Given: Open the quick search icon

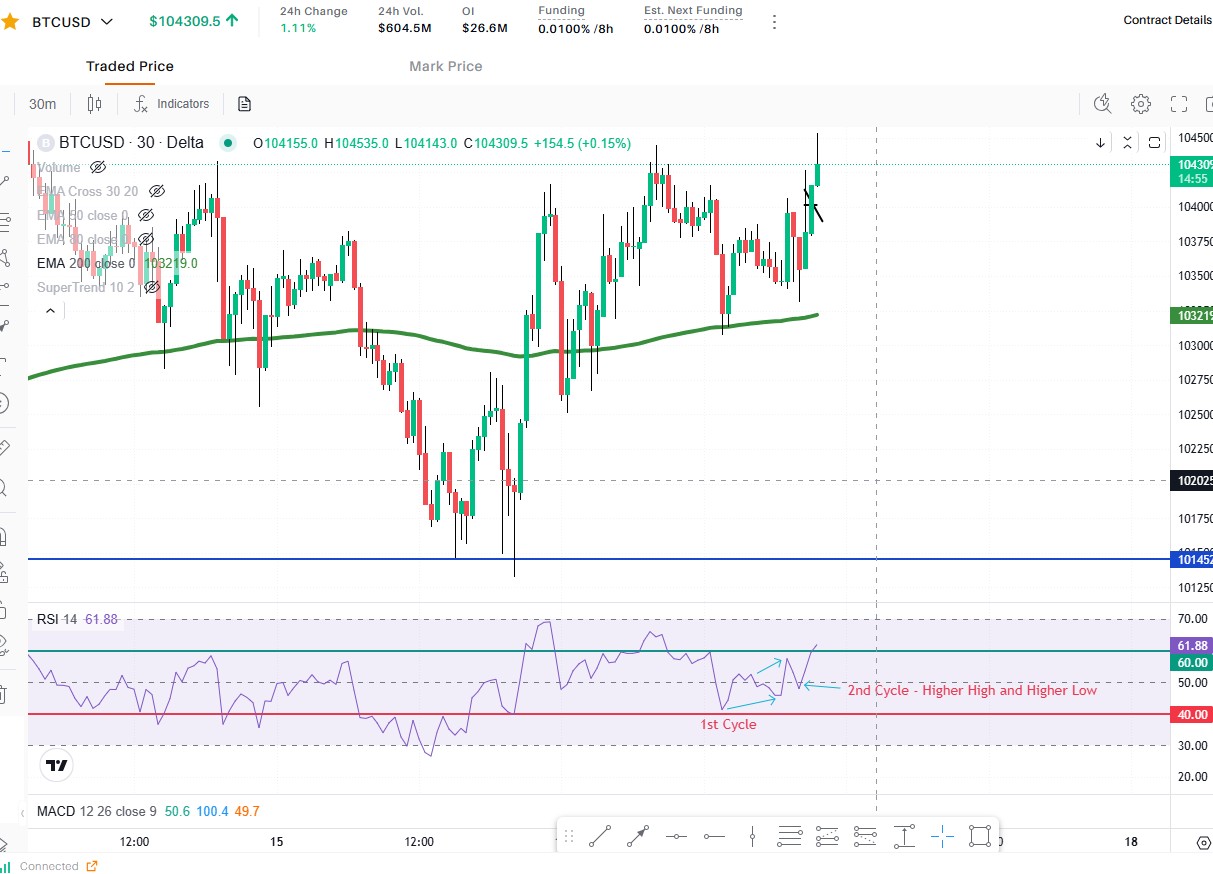Looking at the screenshot, I should point(1101,103).
